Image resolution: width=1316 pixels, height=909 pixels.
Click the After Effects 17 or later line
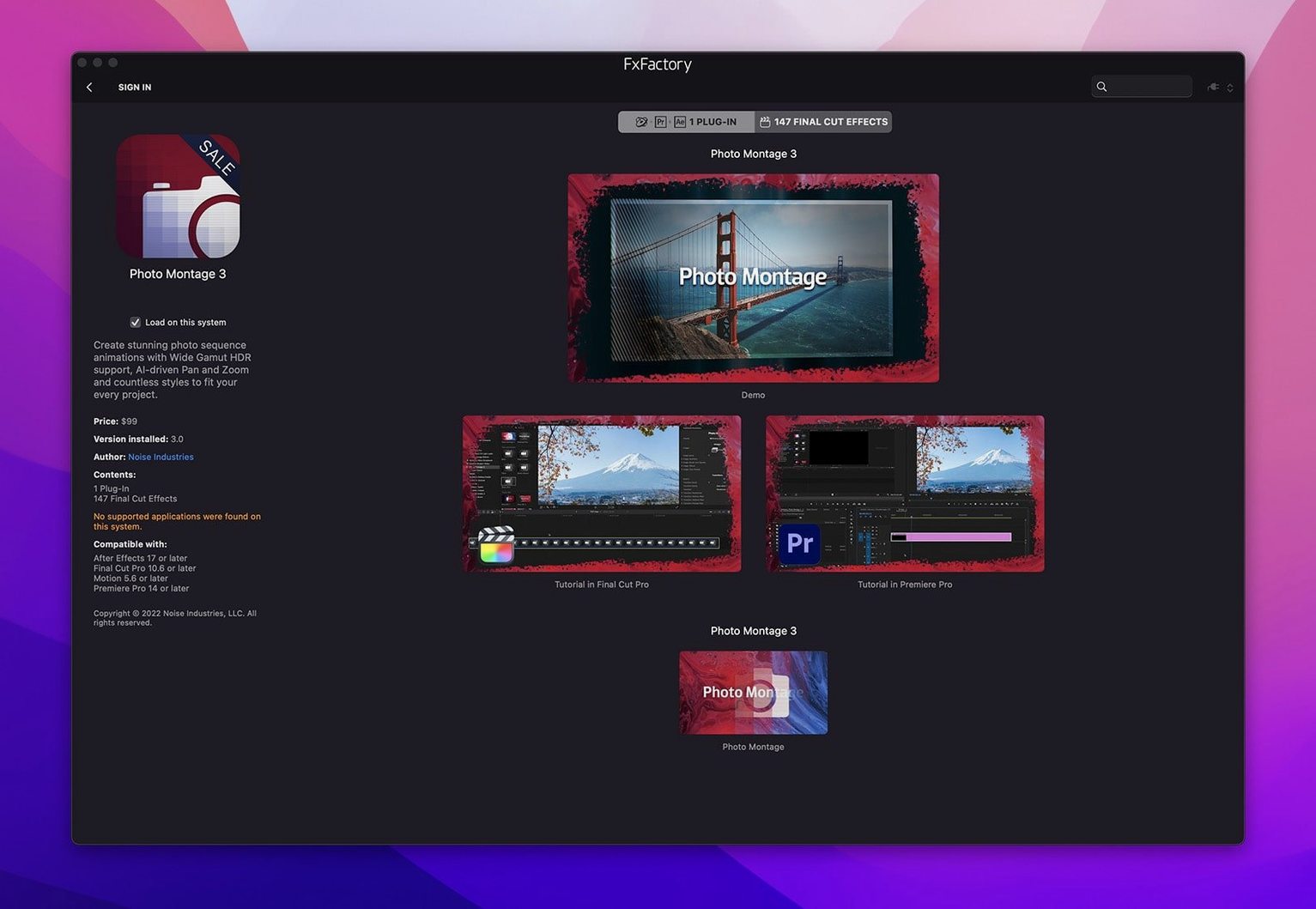[140, 559]
